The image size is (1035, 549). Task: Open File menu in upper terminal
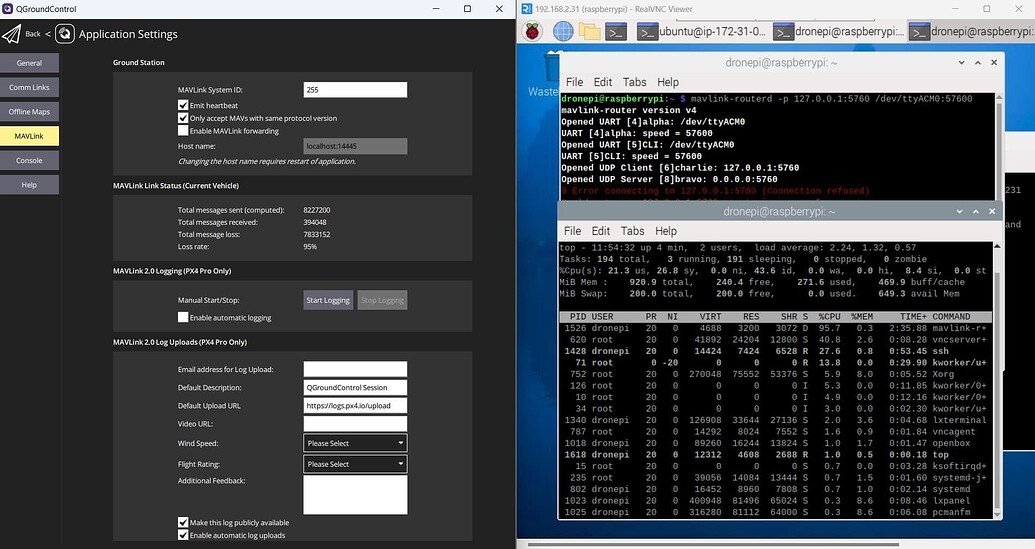pos(574,82)
